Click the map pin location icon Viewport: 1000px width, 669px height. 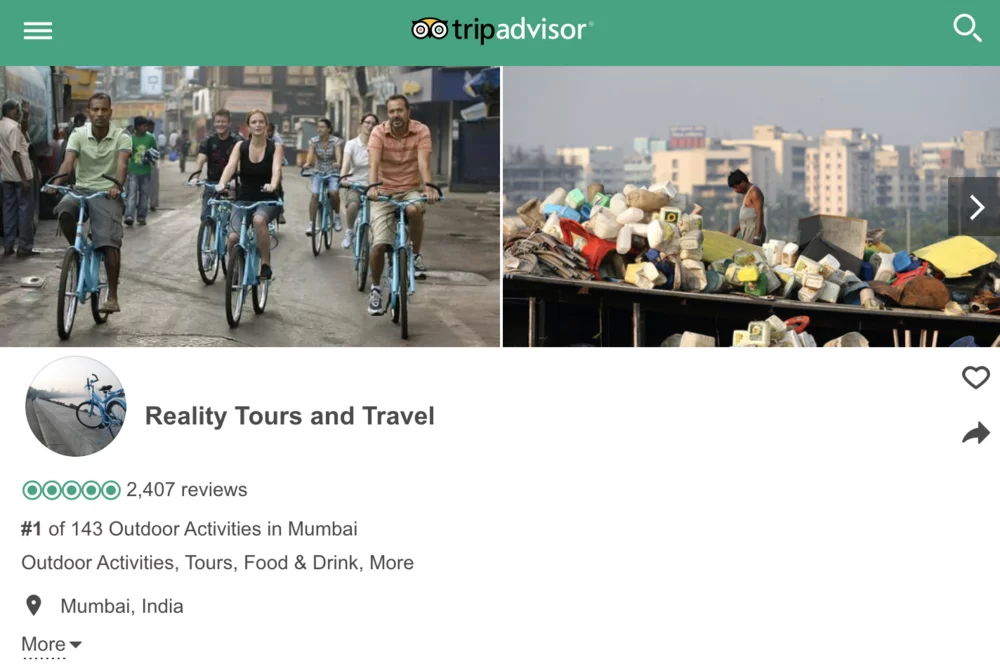point(33,605)
